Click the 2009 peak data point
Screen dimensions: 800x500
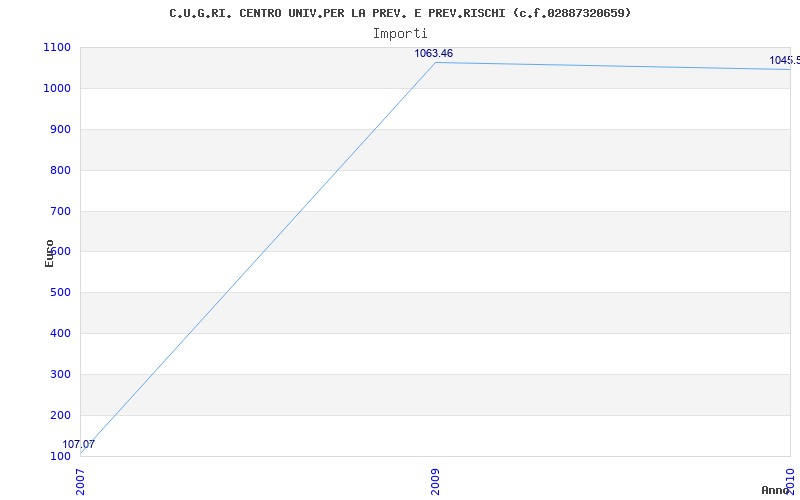tap(435, 62)
